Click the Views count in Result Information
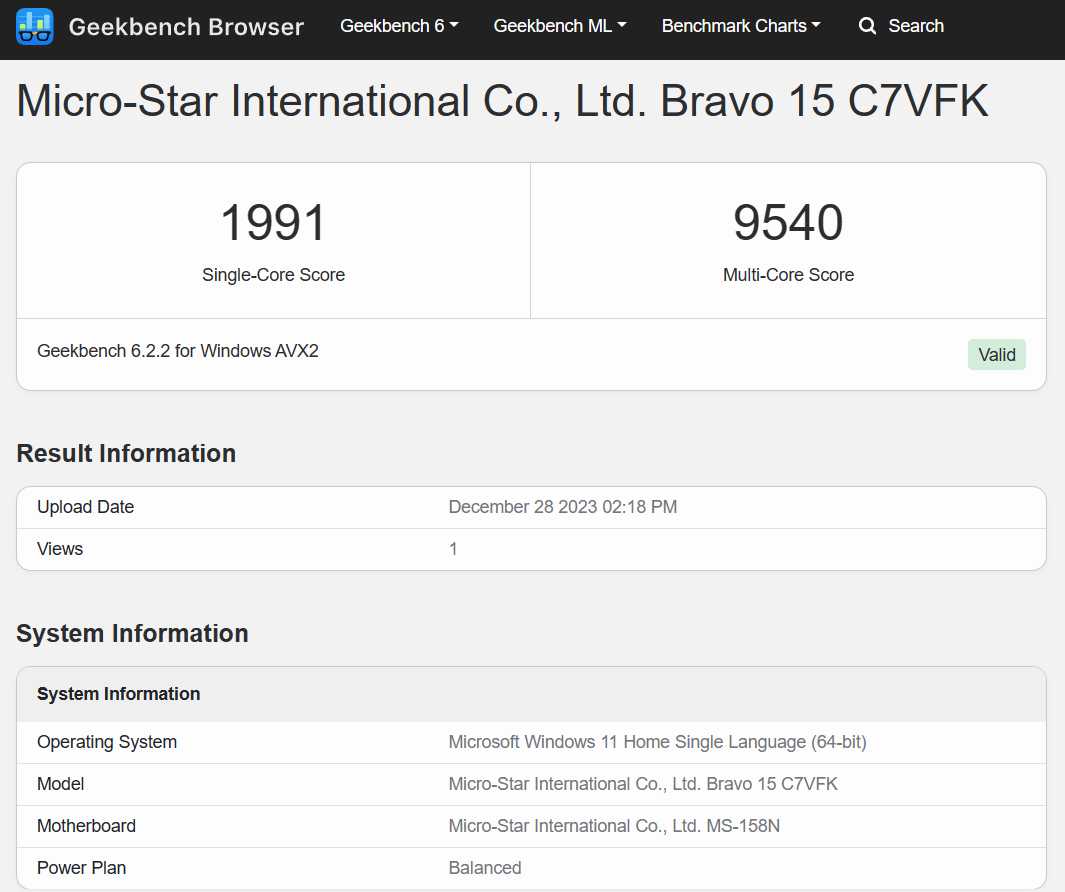This screenshot has height=892, width=1065. coord(453,549)
